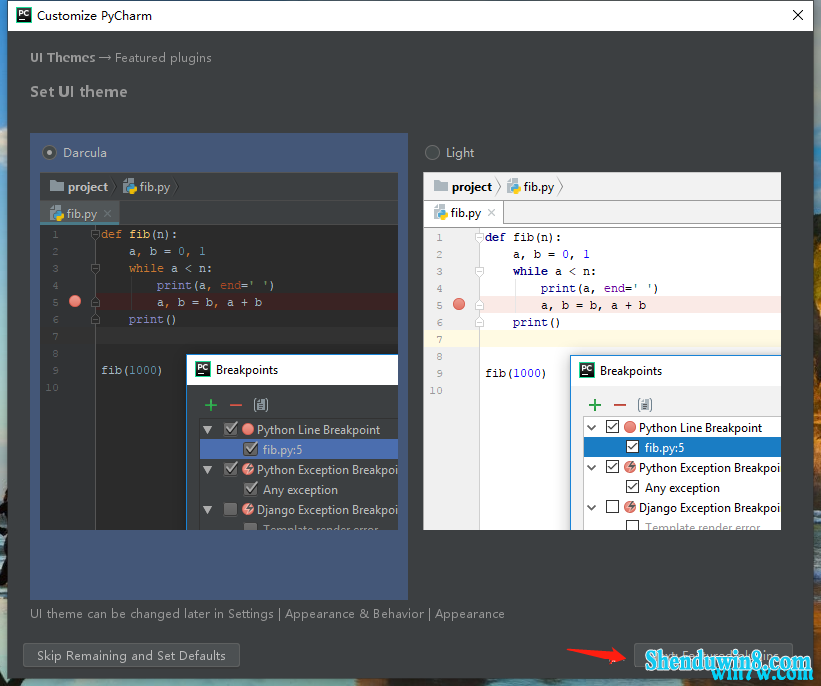The width and height of the screenshot is (821, 686).
Task: Click Skip Remaining and Set Defaults
Action: click(131, 655)
